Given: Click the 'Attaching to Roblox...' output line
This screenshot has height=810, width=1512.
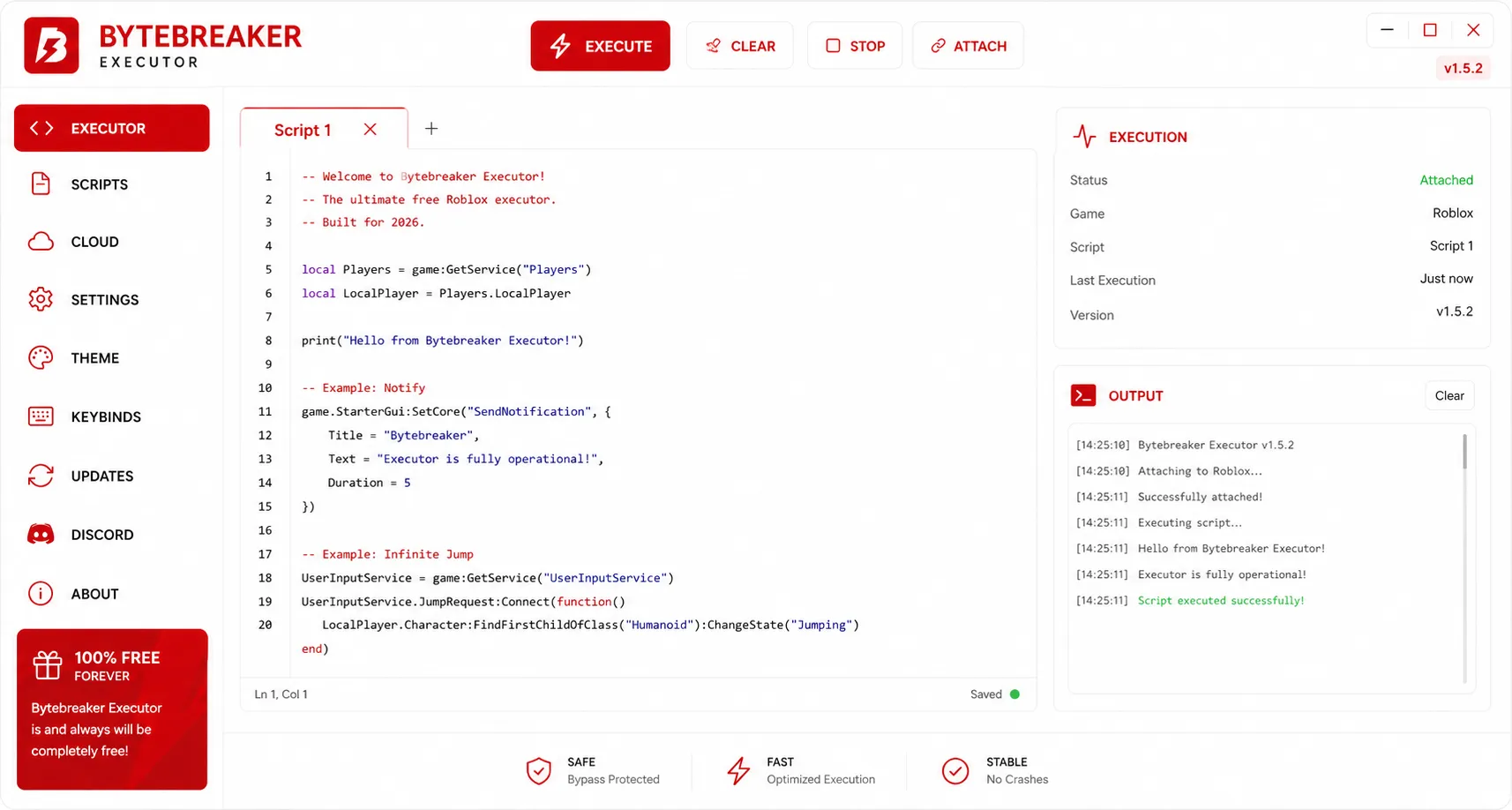Looking at the screenshot, I should click(x=1200, y=471).
